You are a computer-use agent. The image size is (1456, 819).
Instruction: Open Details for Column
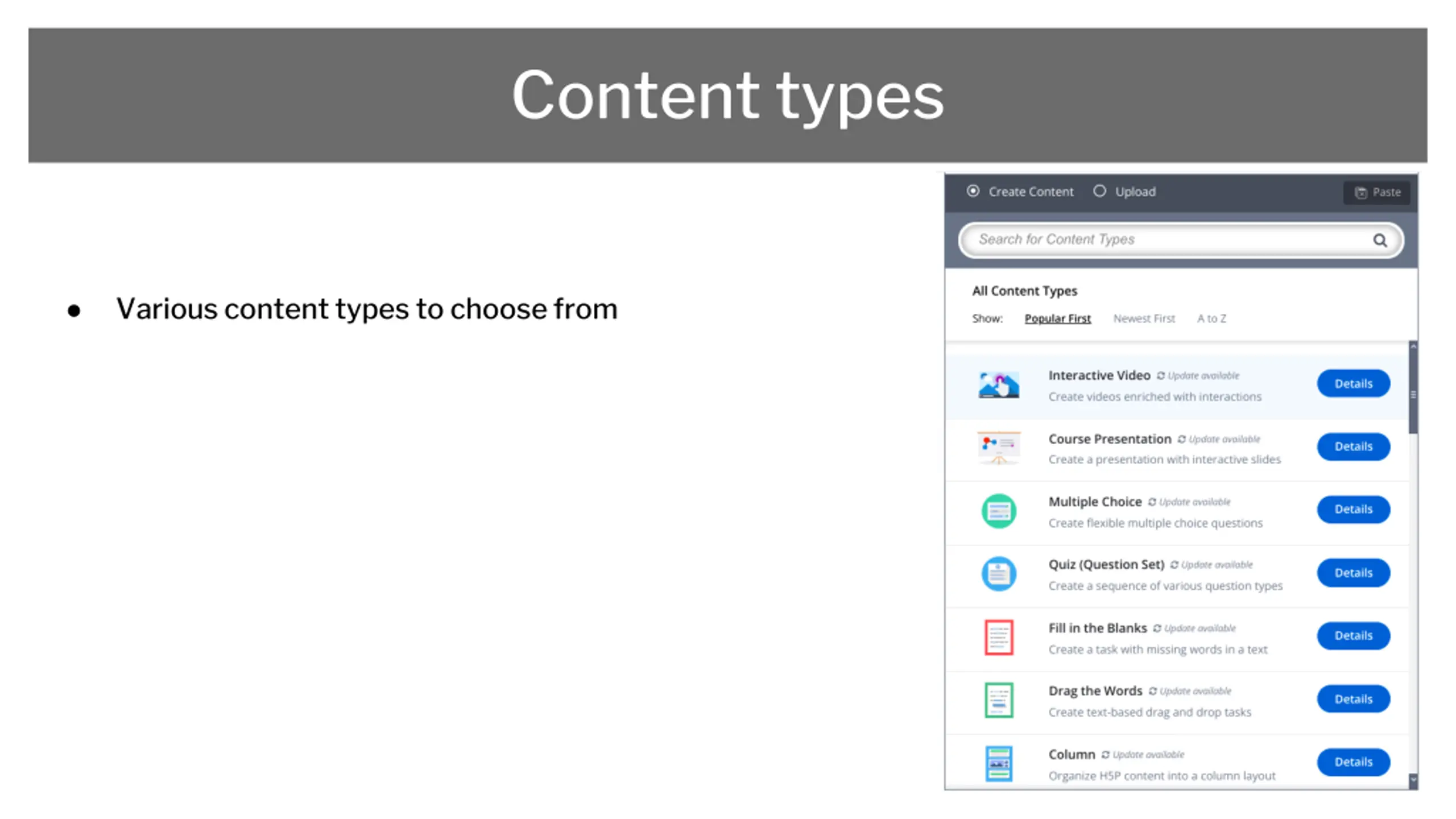click(x=1353, y=762)
